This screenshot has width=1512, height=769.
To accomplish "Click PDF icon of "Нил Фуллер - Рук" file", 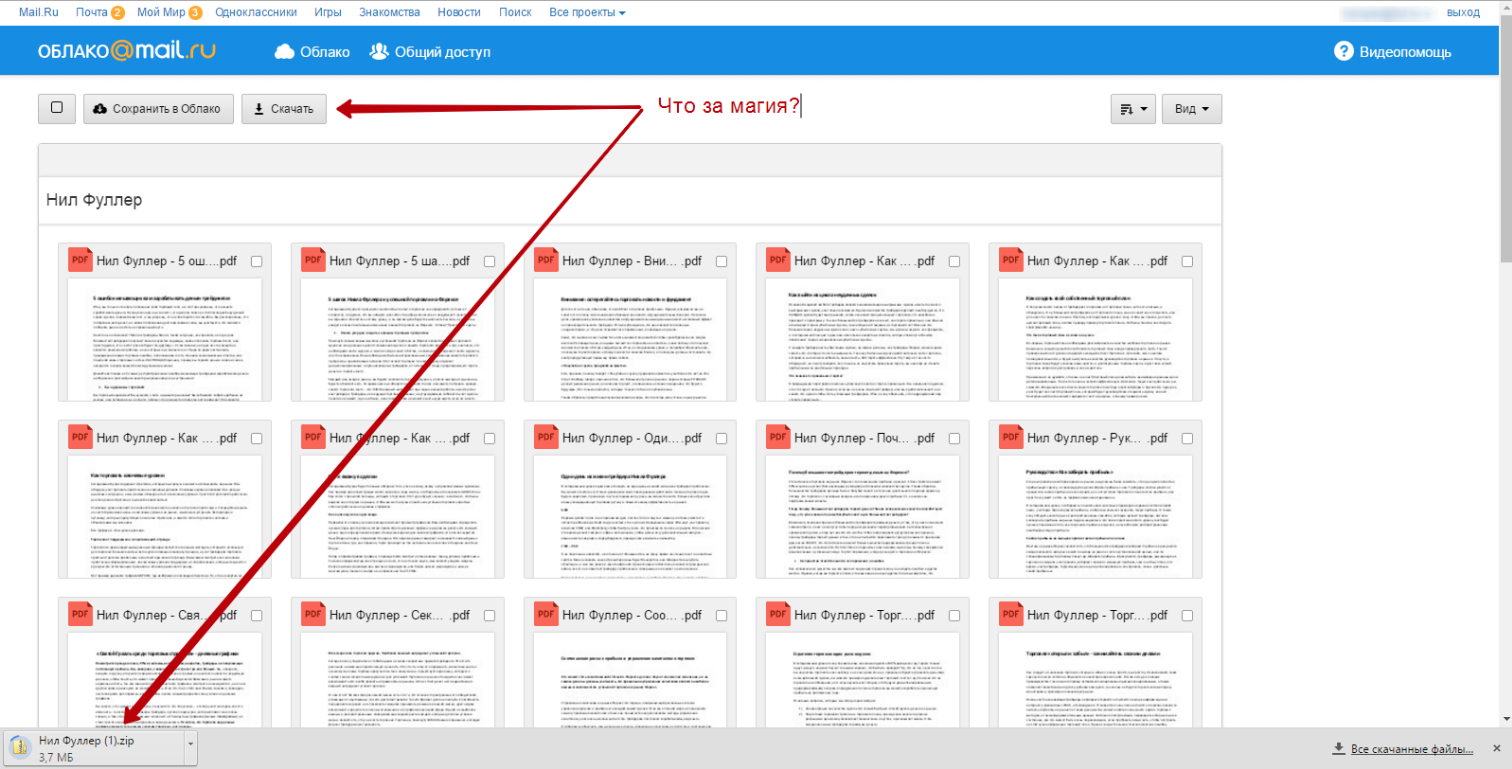I will pyautogui.click(x=1012, y=437).
